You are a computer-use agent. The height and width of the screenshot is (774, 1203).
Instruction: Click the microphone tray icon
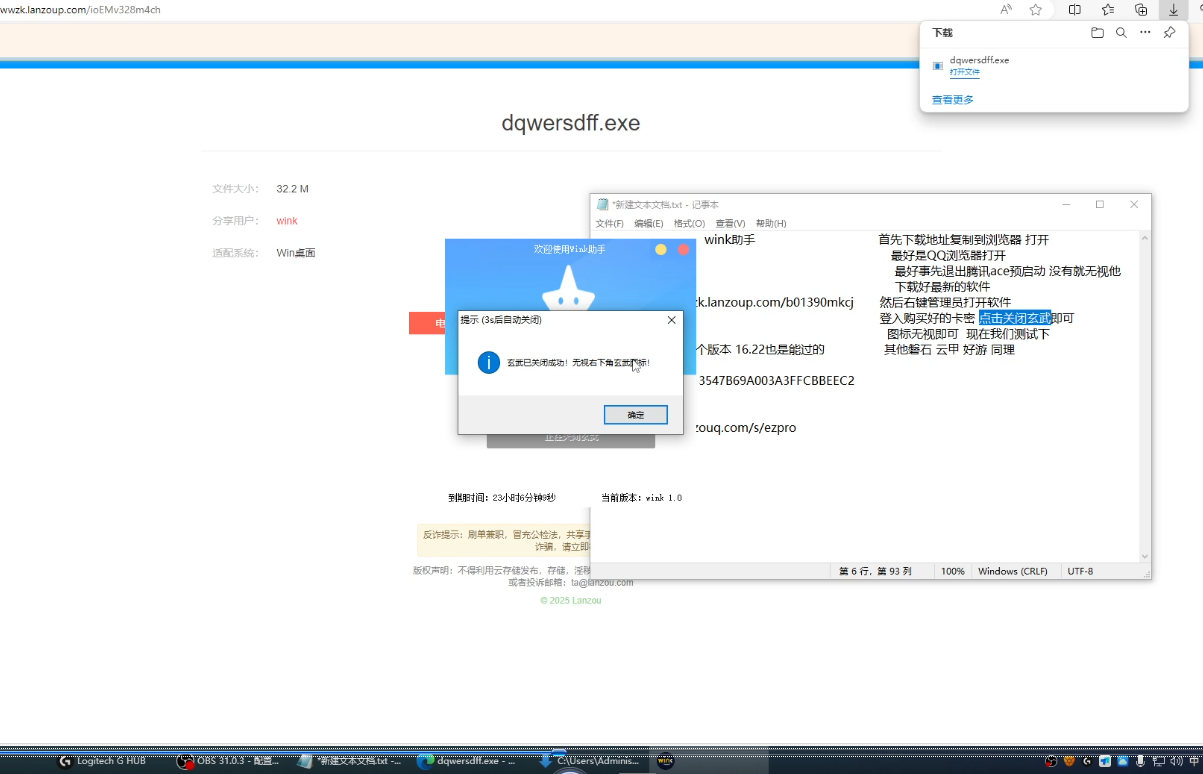pyautogui.click(x=1140, y=761)
